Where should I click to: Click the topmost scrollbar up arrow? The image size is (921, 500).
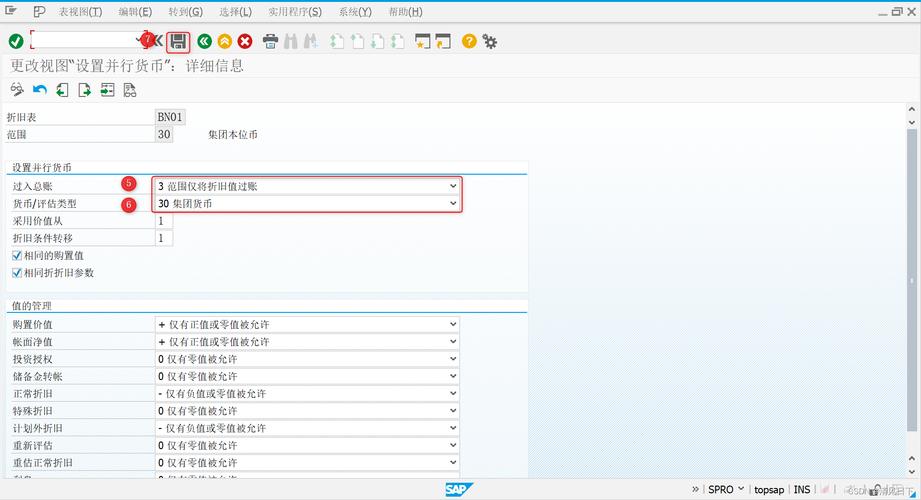coord(912,109)
